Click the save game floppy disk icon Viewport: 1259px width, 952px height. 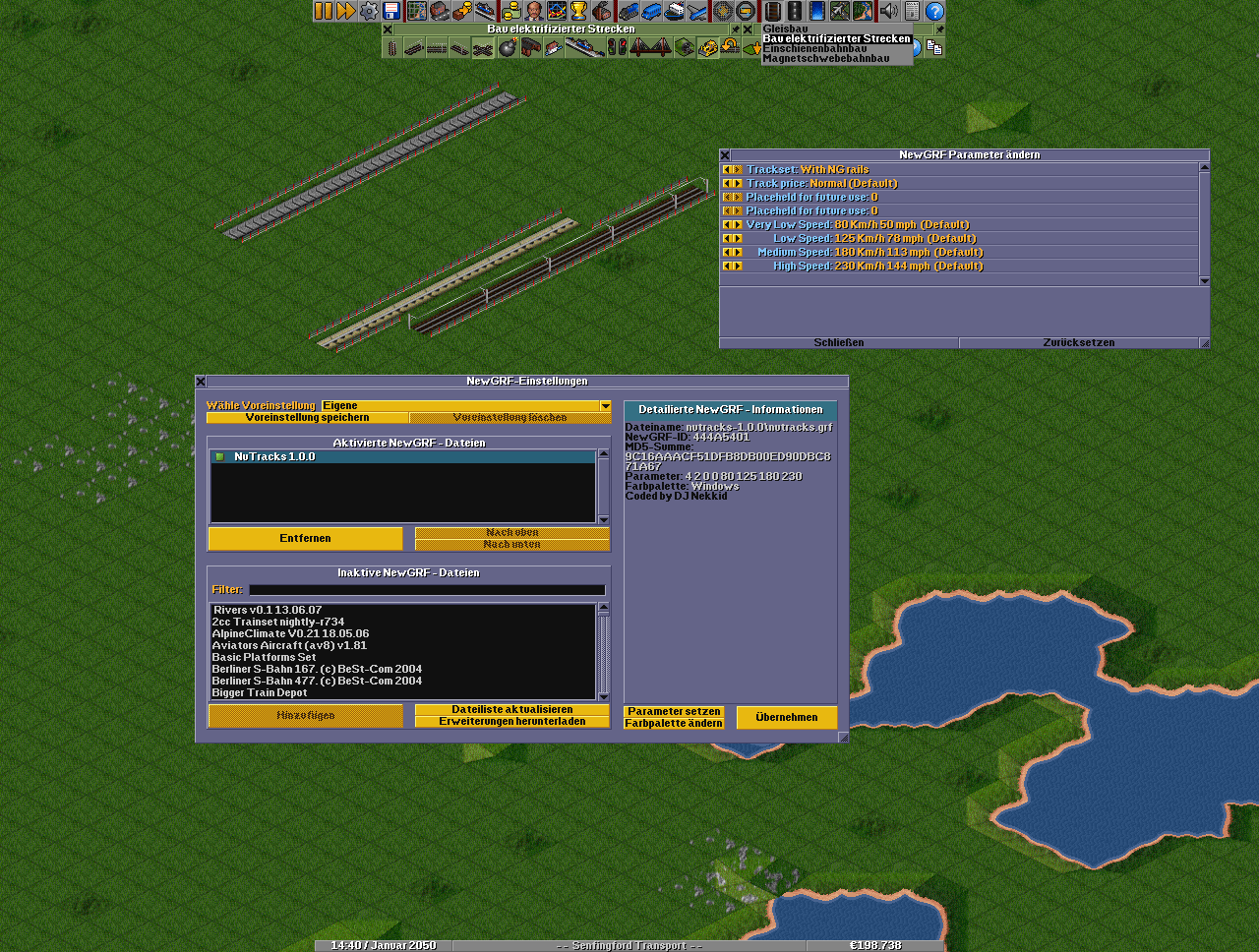pyautogui.click(x=391, y=11)
